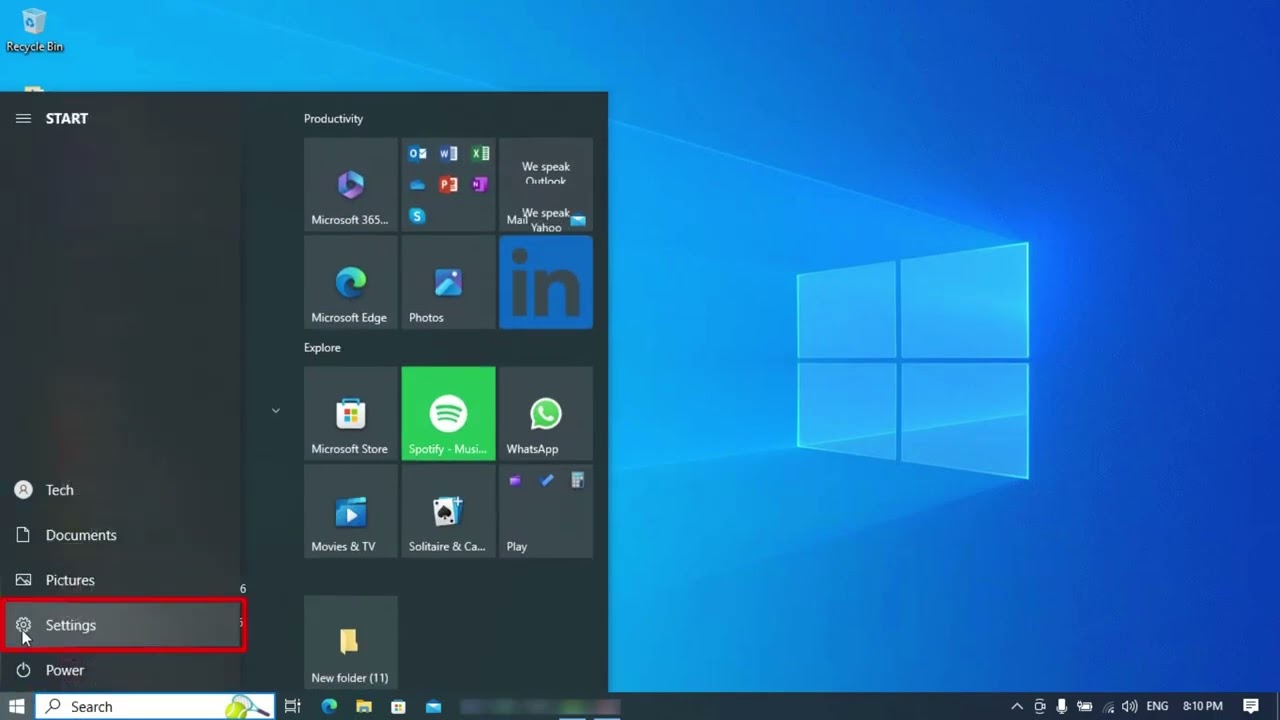The height and width of the screenshot is (720, 1280).
Task: Click the microphone tray icon
Action: [x=1062, y=706]
